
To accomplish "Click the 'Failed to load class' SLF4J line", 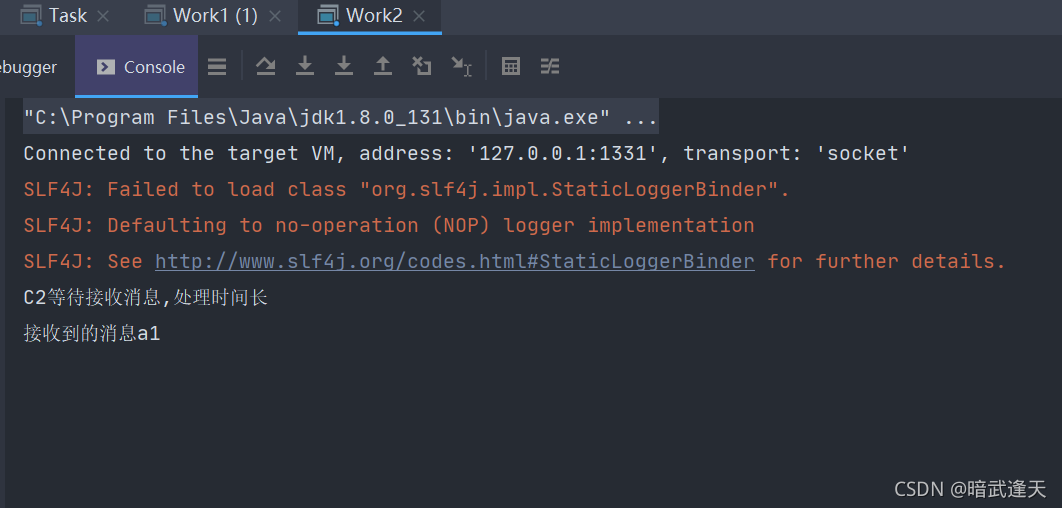I will (x=406, y=190).
